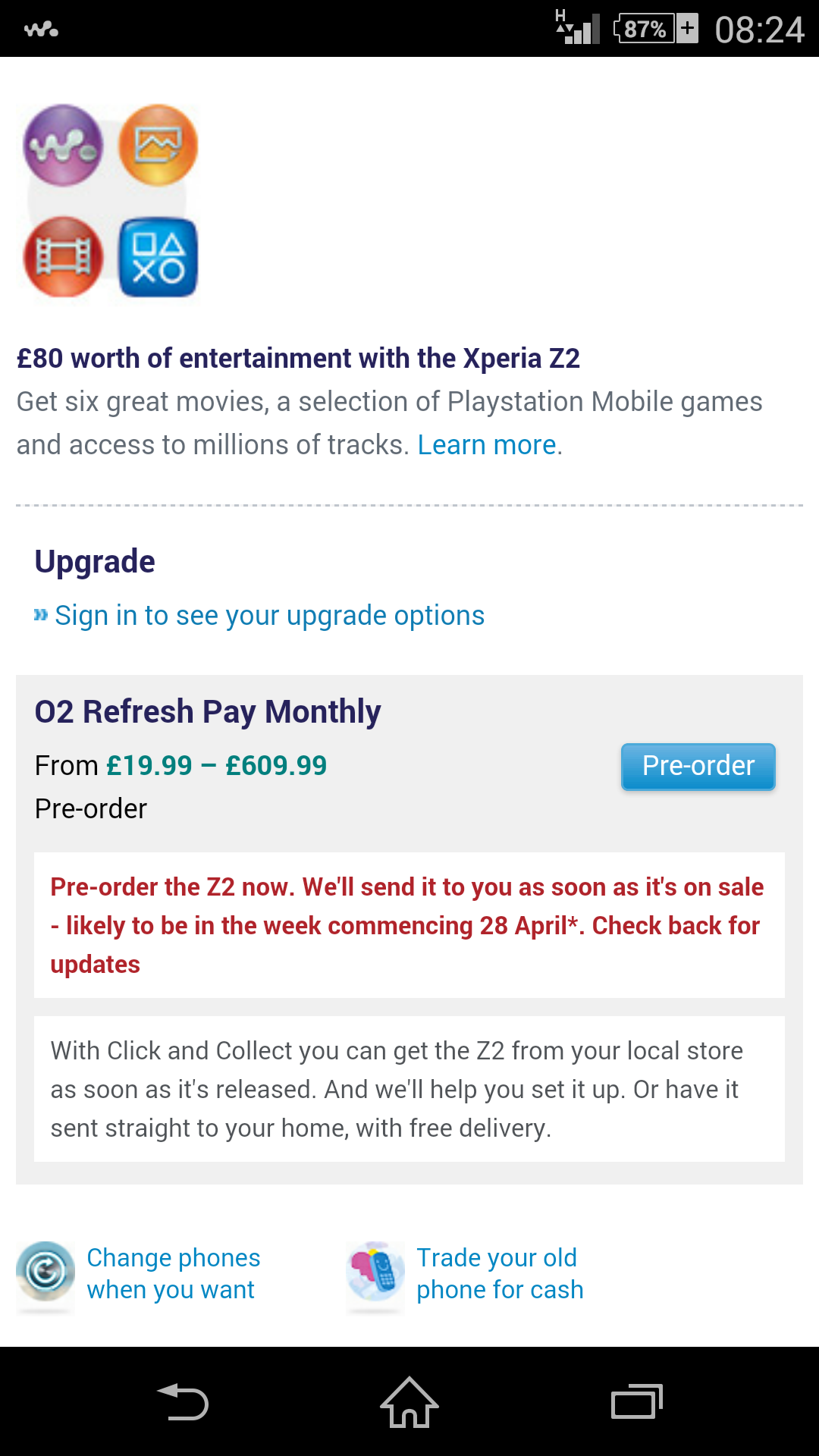Tap the orange Album photo icon

tap(158, 145)
